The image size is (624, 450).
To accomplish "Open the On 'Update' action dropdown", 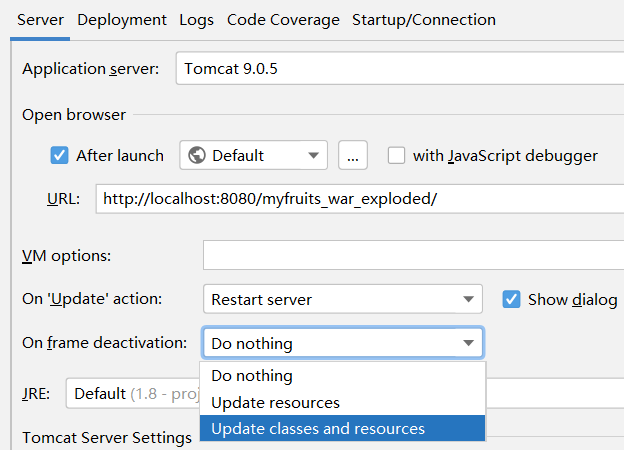I will (343, 299).
